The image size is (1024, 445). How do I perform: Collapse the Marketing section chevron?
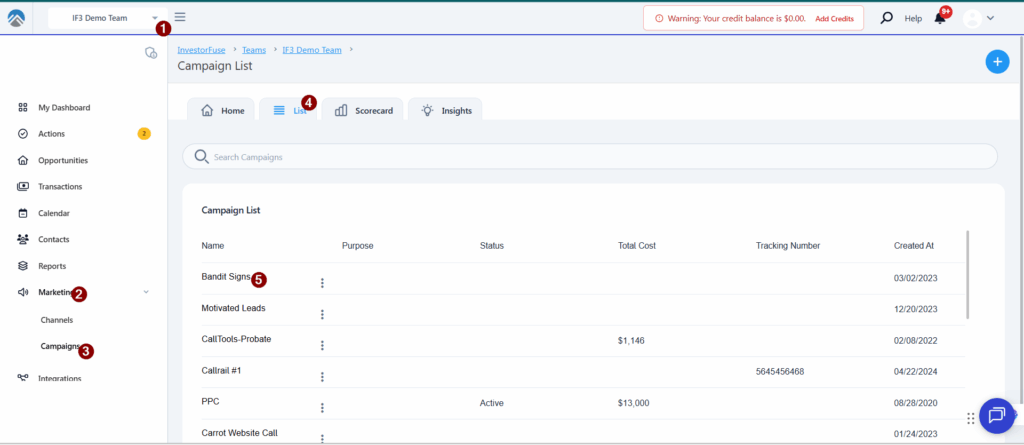(147, 292)
